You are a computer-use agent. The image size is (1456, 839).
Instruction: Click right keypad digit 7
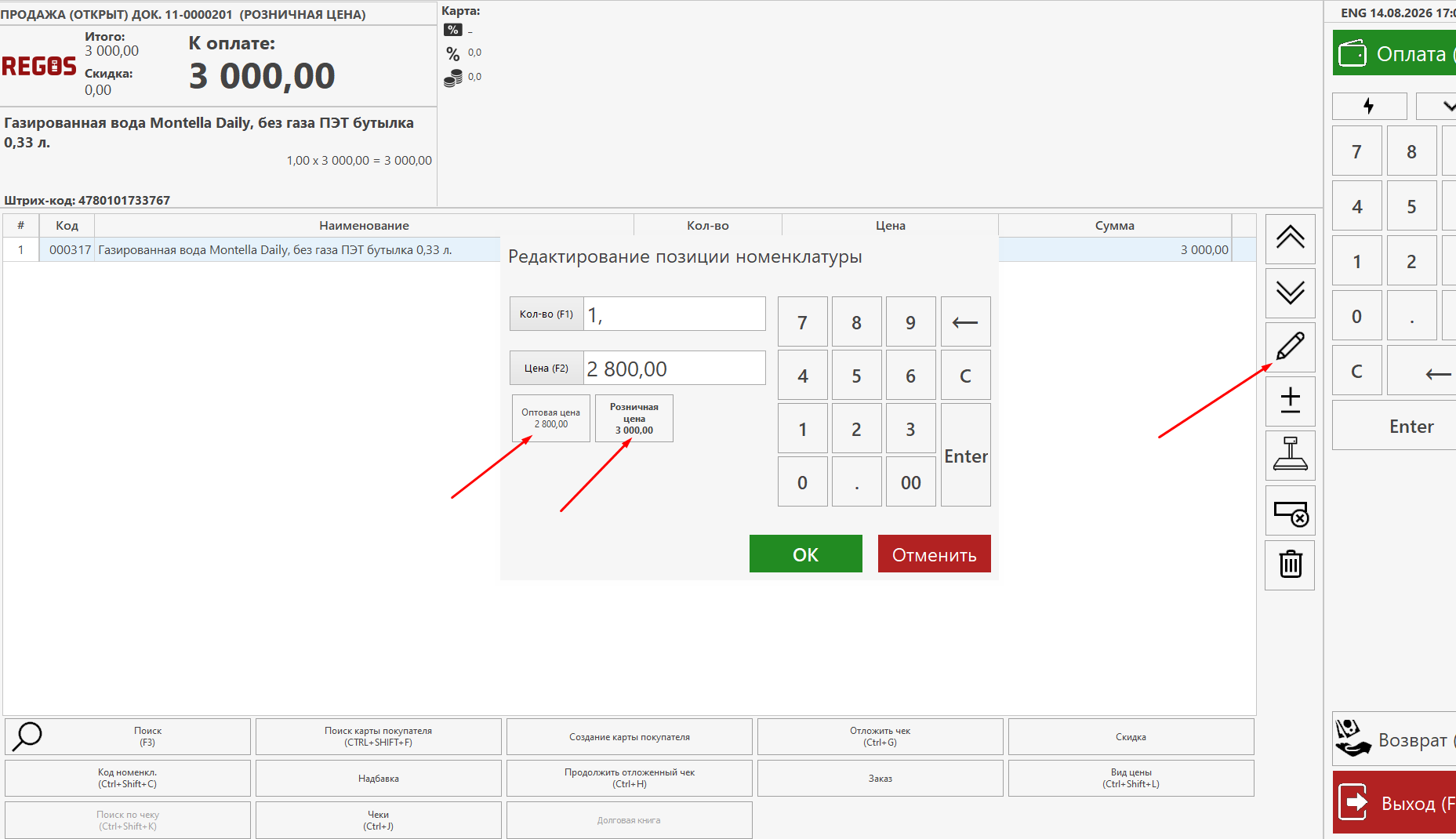[1356, 151]
